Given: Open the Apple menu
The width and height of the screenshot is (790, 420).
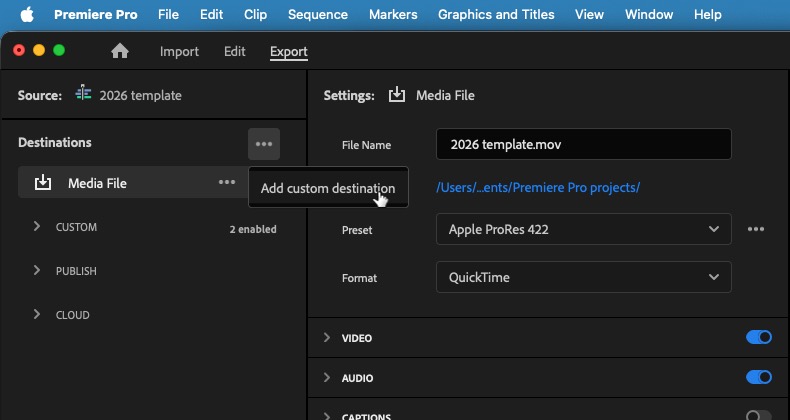Looking at the screenshot, I should click(x=27, y=15).
